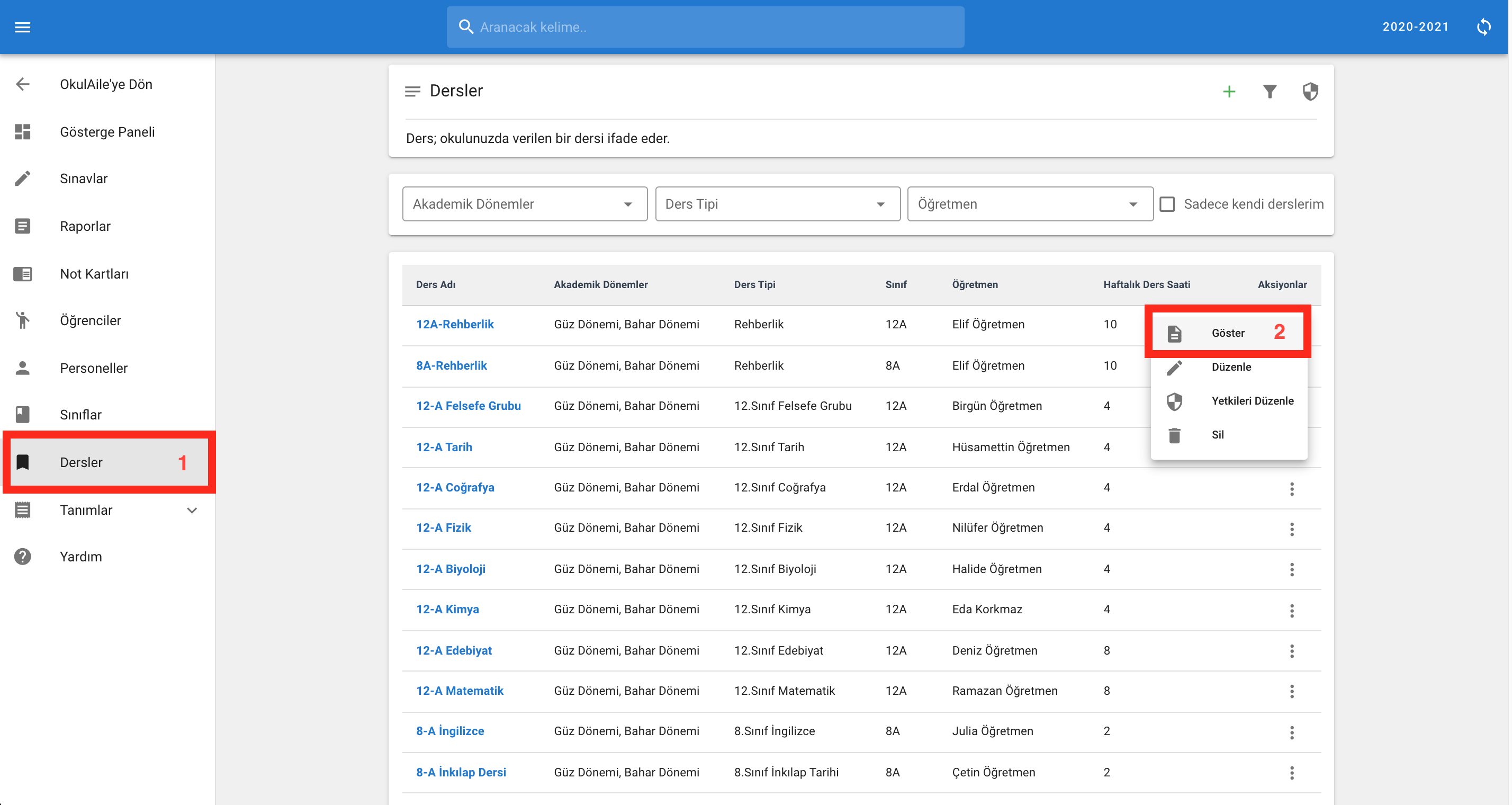This screenshot has width=1512, height=805.
Task: Click the Sınıf column header
Action: (896, 285)
